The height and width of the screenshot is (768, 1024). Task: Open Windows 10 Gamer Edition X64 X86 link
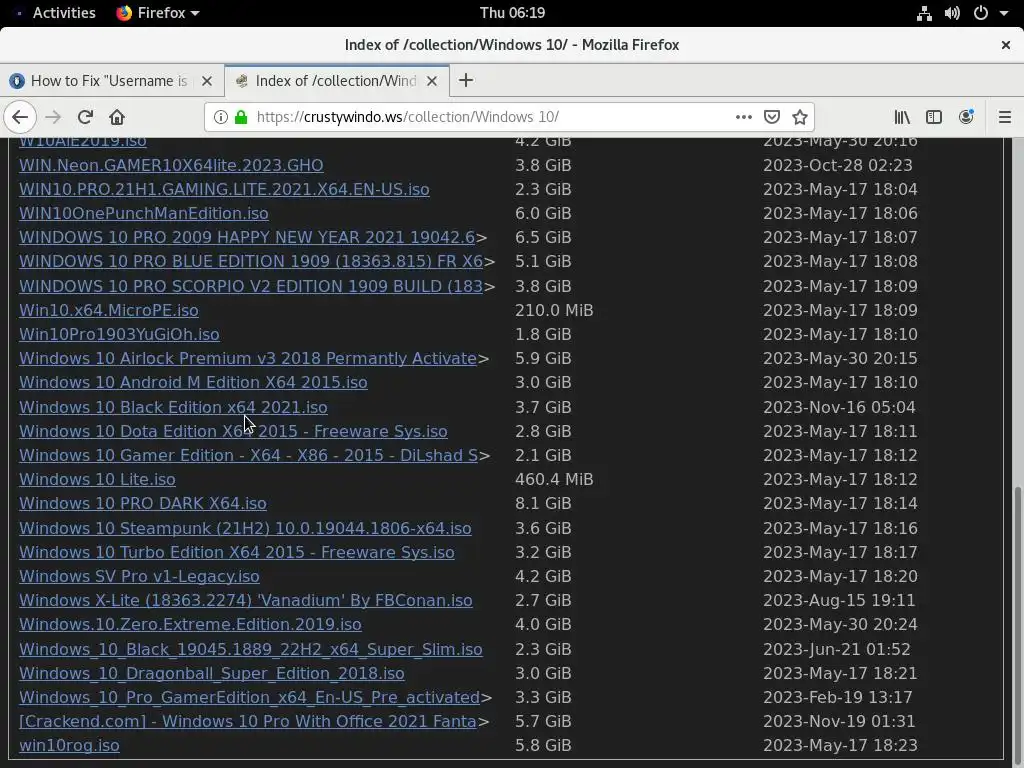pos(248,455)
